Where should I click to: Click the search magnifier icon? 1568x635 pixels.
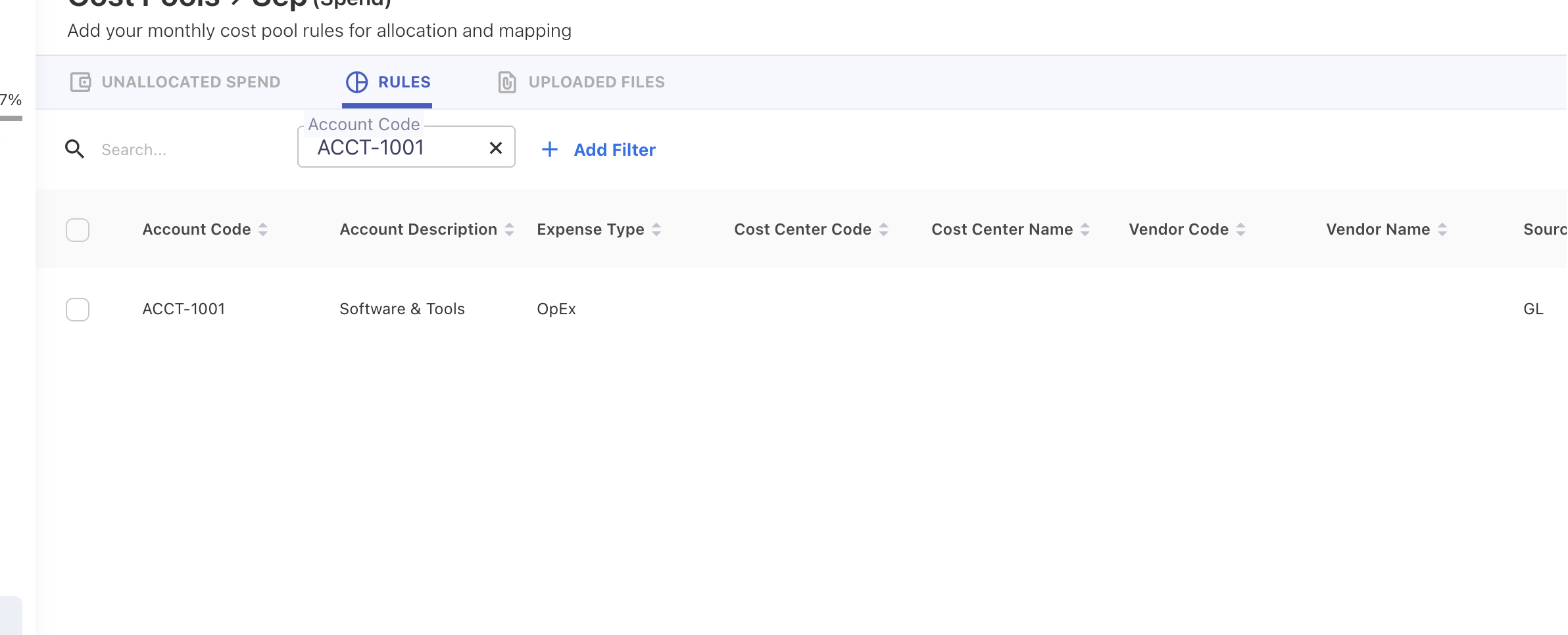[74, 150]
